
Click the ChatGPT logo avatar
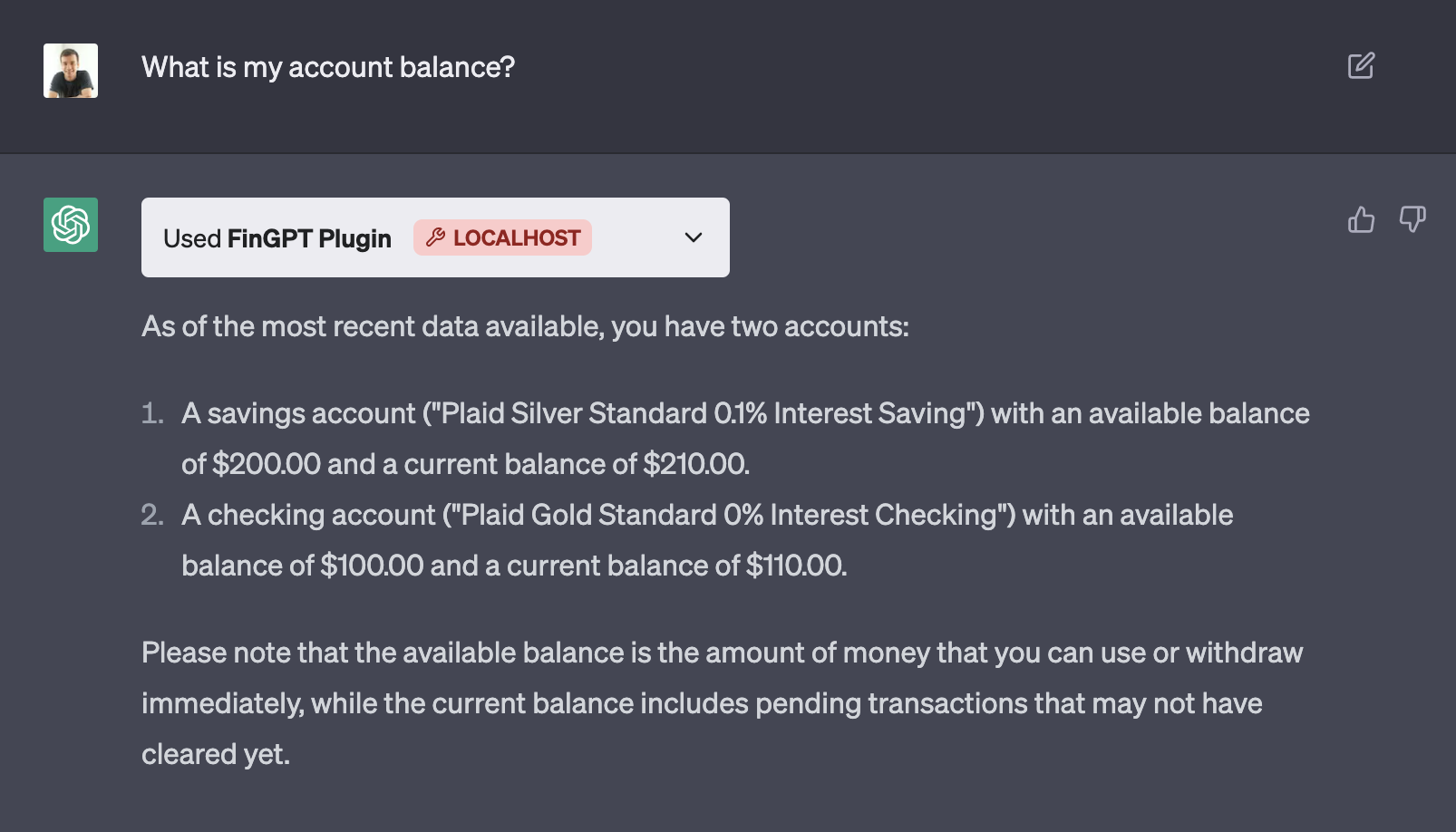click(71, 225)
